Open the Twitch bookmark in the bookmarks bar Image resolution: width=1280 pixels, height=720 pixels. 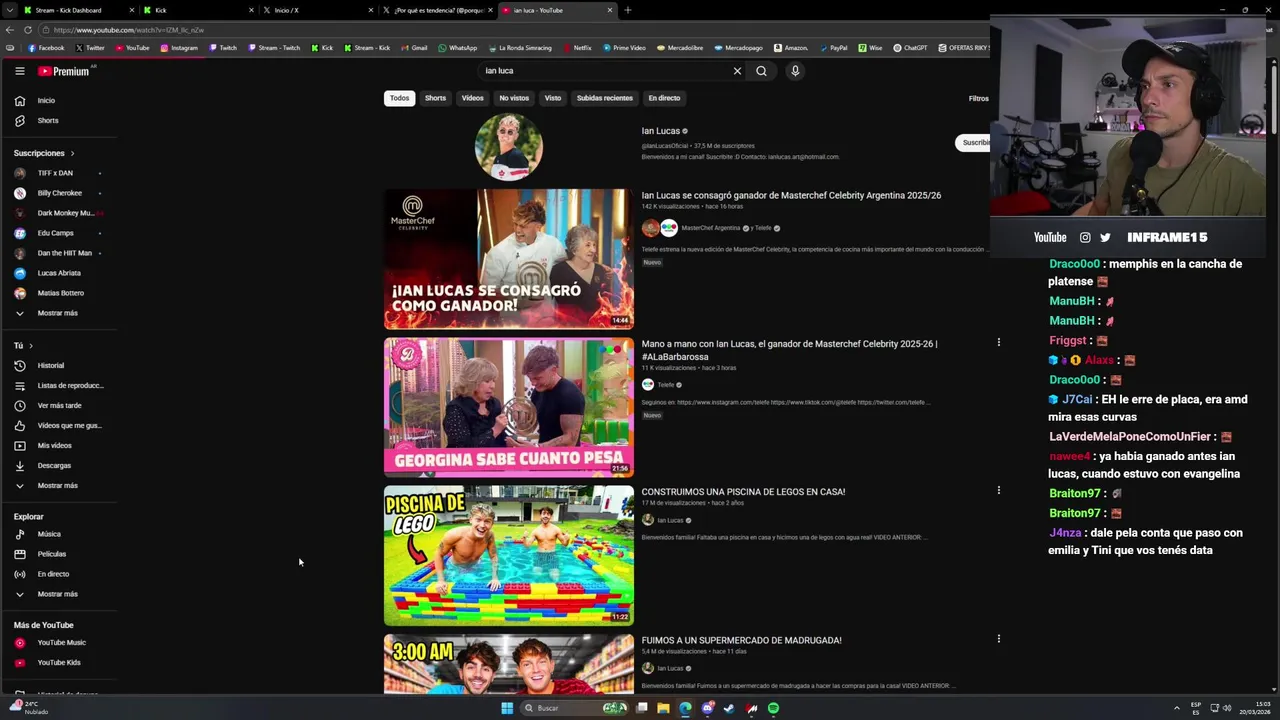point(223,48)
